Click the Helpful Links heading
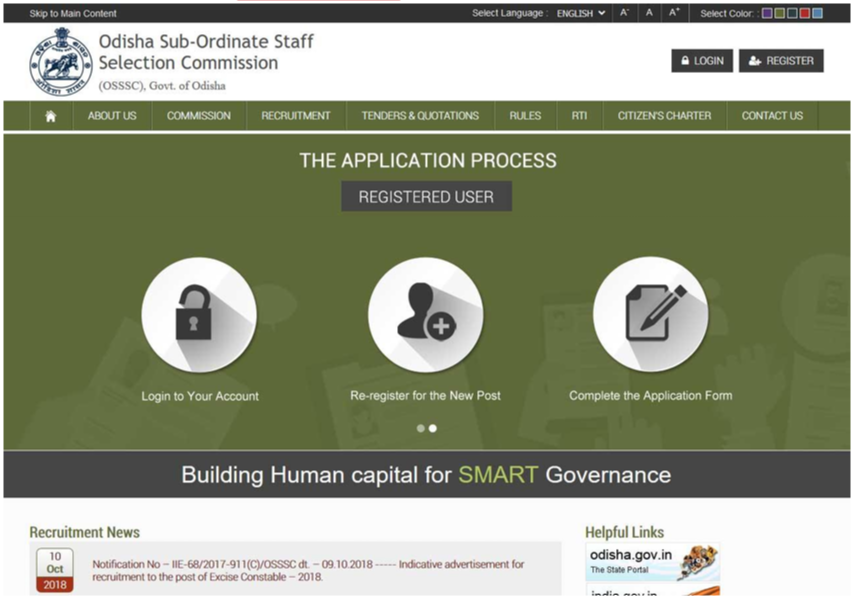Image resolution: width=851 pixels, height=597 pixels. [624, 532]
